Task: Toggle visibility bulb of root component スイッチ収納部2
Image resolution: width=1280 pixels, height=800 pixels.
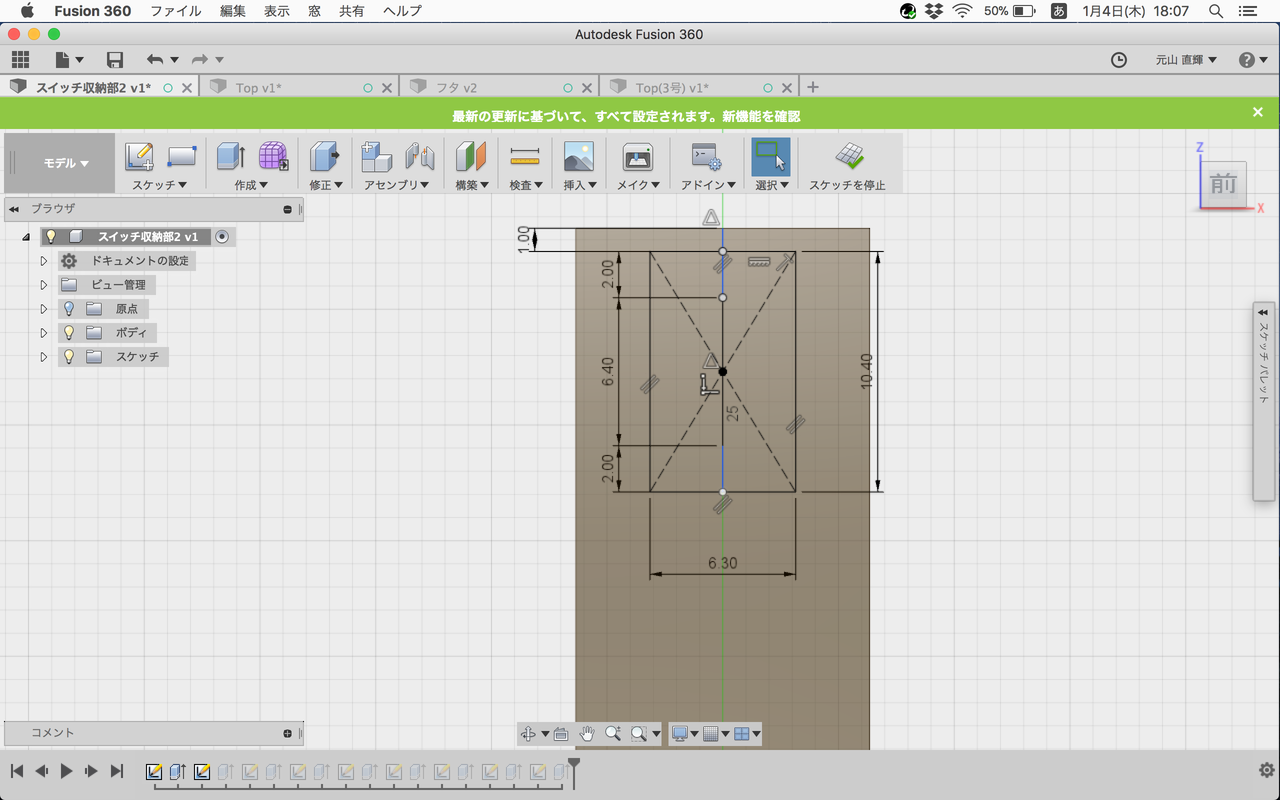Action: coord(51,237)
